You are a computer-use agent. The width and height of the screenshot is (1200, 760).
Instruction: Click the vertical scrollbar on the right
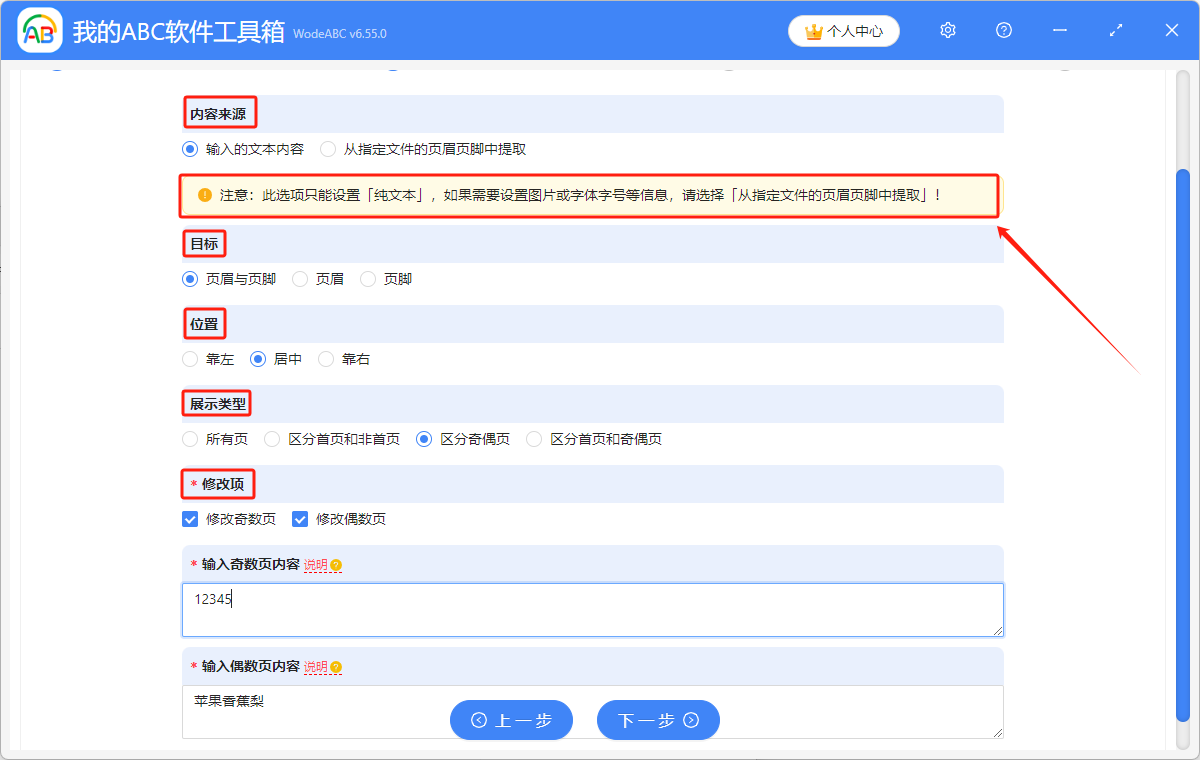click(x=1182, y=440)
